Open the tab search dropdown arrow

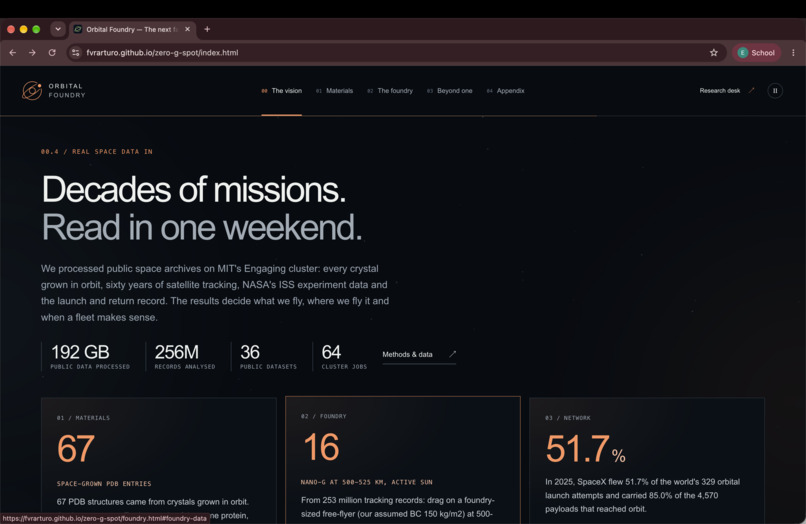(x=58, y=29)
